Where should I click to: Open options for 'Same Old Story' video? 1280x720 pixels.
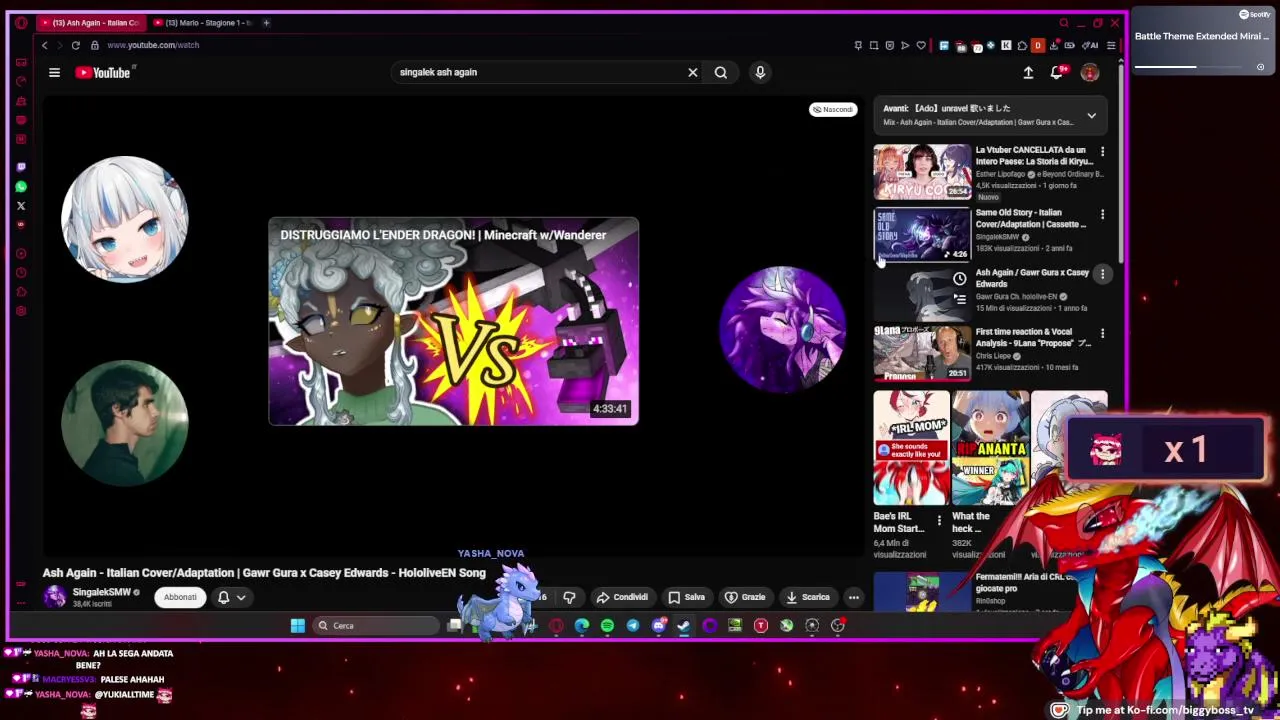click(x=1102, y=214)
